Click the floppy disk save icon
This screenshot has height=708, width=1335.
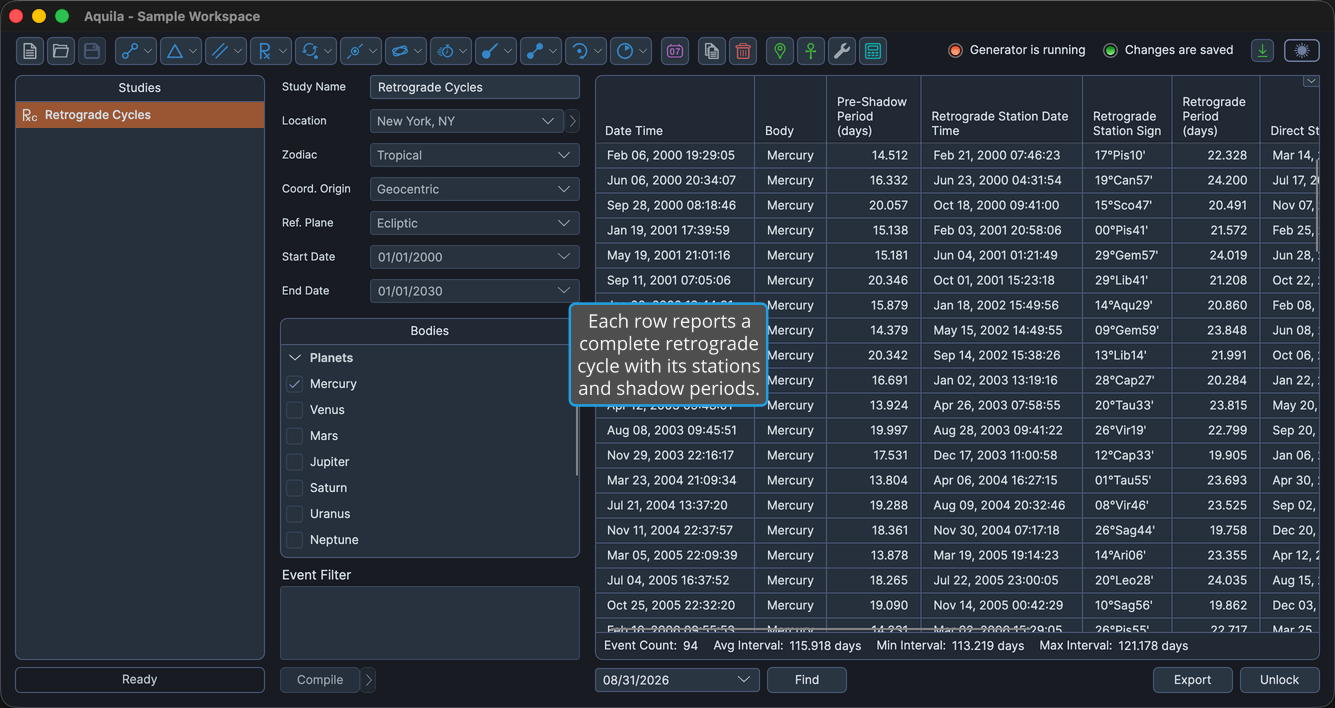coord(92,51)
